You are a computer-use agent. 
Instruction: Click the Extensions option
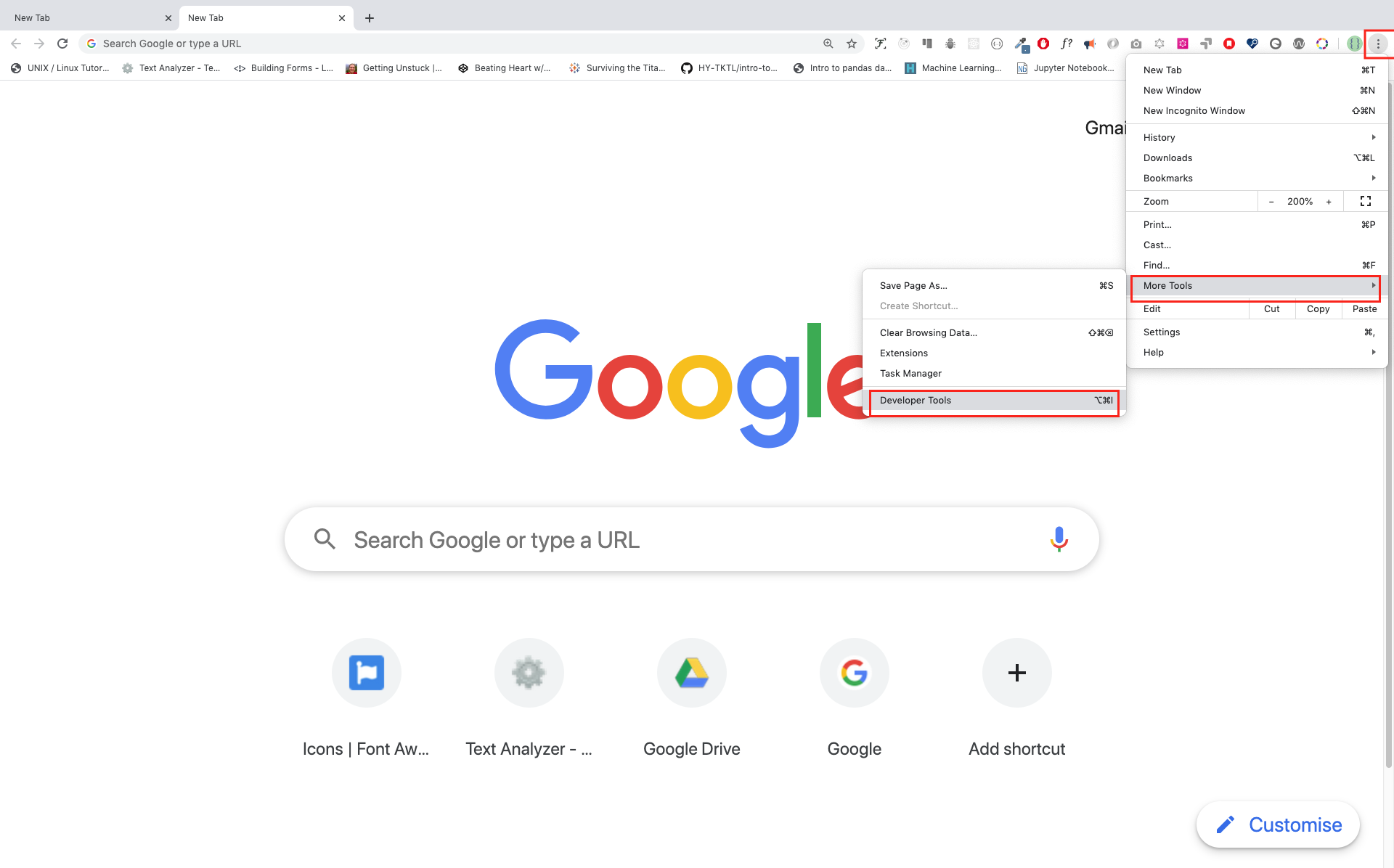(903, 353)
